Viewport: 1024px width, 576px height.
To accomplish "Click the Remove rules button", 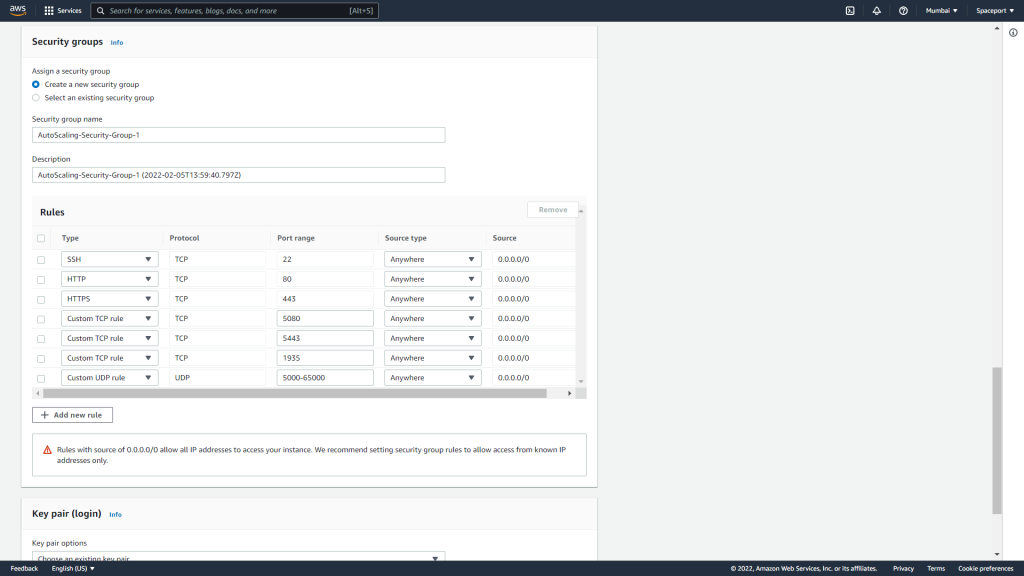I will (552, 210).
